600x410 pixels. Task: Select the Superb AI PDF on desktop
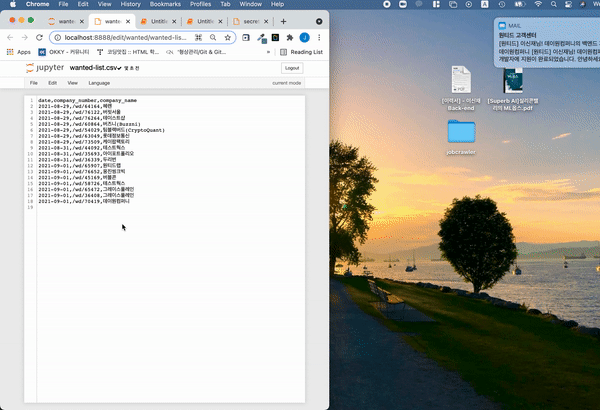tap(513, 89)
